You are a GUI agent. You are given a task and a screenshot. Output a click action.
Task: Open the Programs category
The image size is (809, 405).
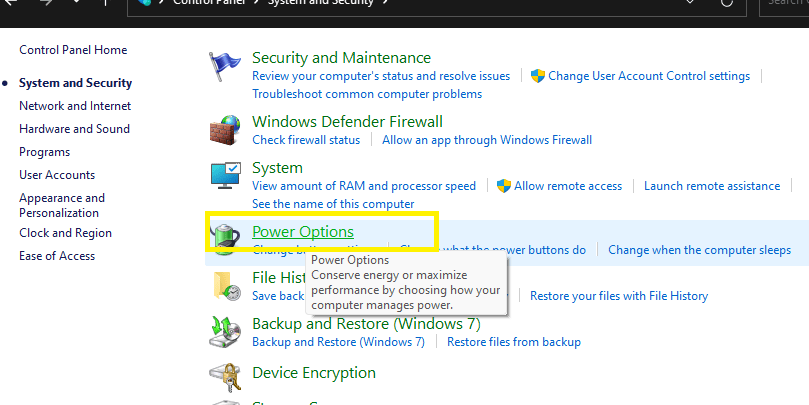click(x=44, y=152)
